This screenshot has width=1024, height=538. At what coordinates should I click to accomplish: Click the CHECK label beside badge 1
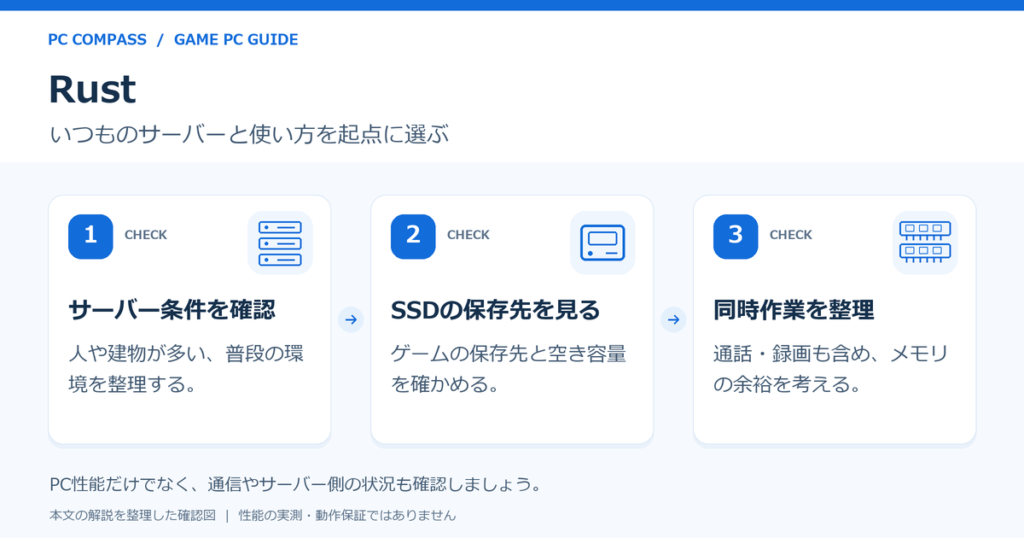(146, 235)
